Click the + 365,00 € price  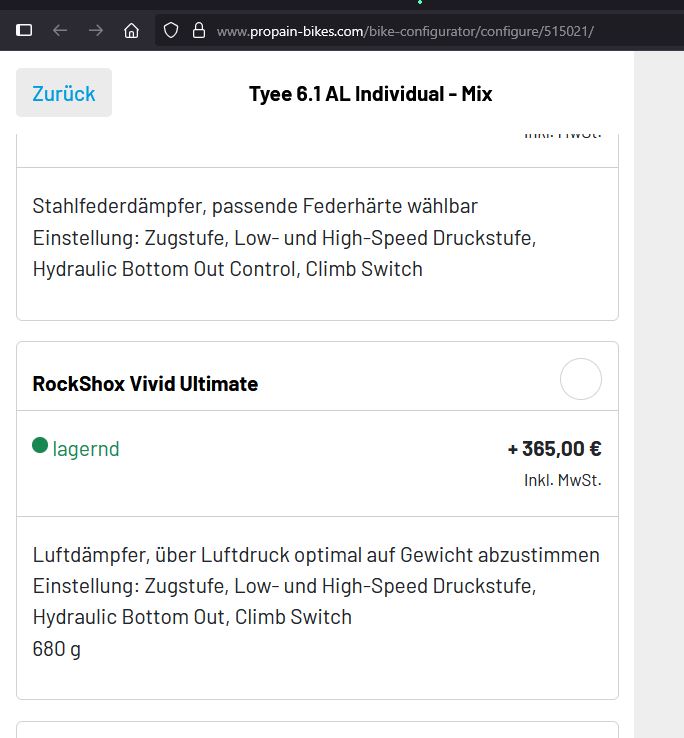pyautogui.click(x=554, y=448)
